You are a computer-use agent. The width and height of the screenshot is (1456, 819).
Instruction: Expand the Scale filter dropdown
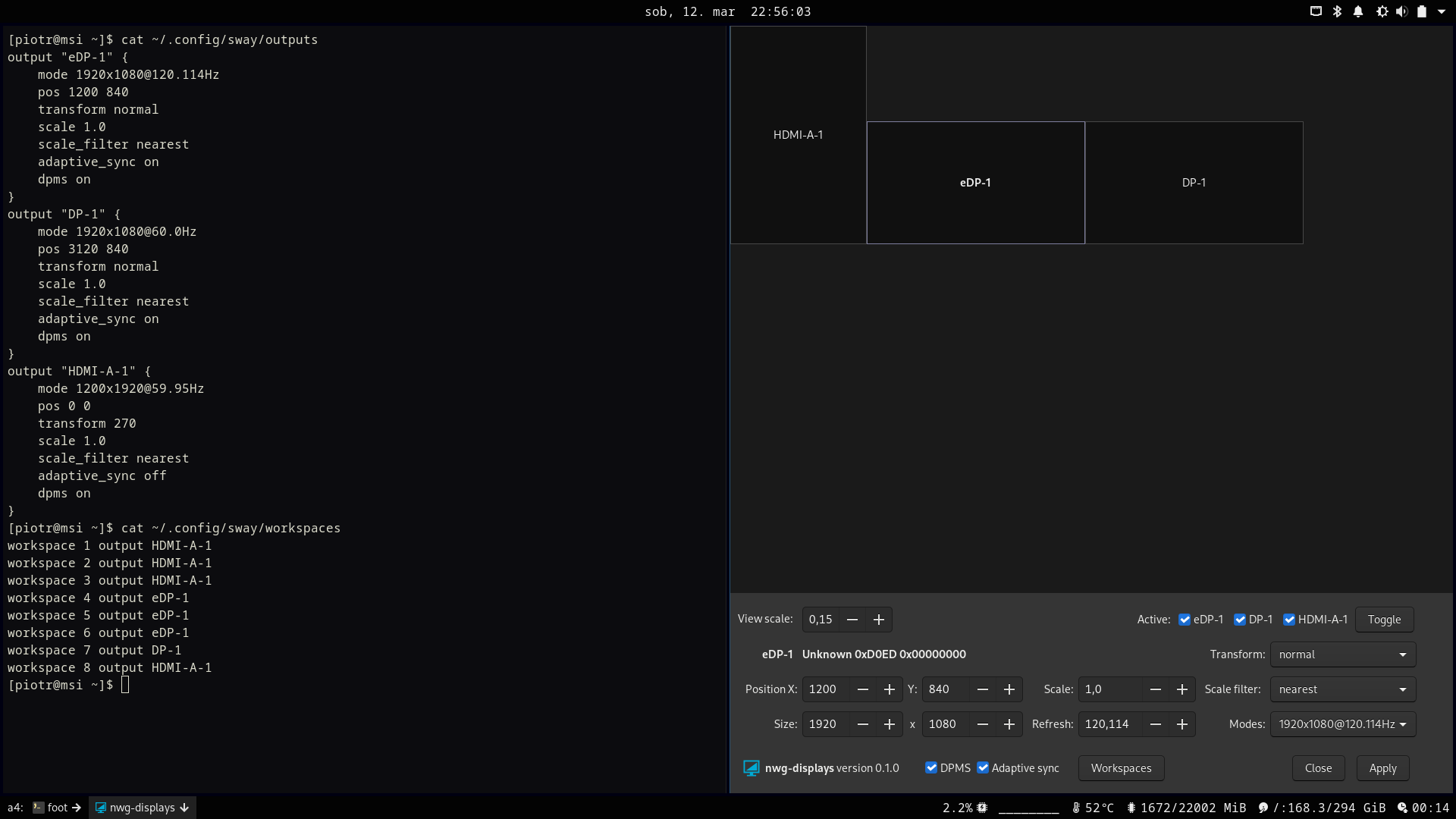click(1342, 689)
